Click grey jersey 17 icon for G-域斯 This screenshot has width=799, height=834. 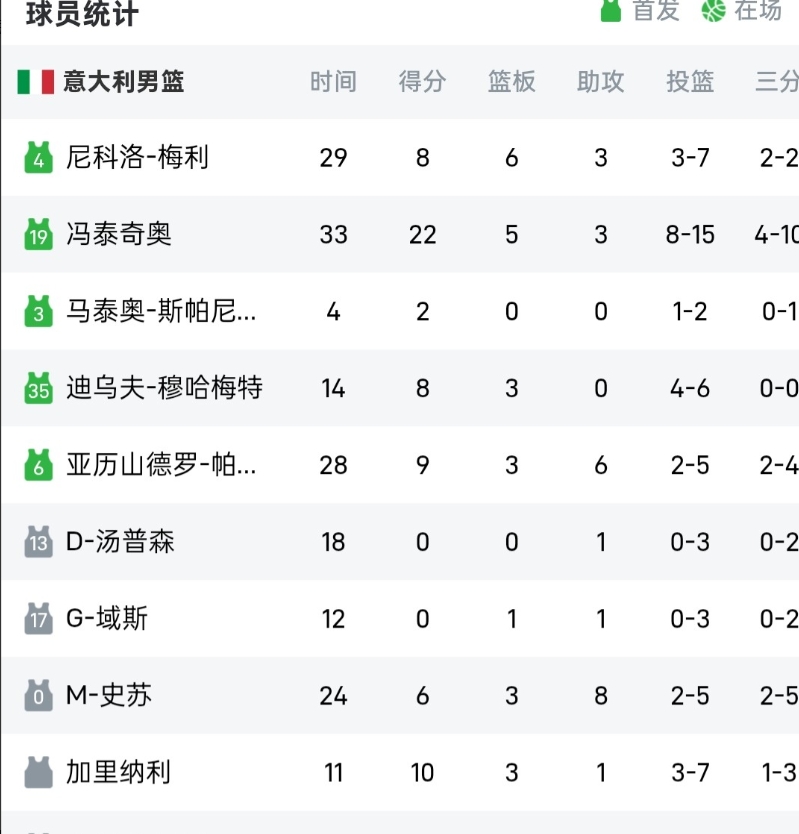[38, 619]
